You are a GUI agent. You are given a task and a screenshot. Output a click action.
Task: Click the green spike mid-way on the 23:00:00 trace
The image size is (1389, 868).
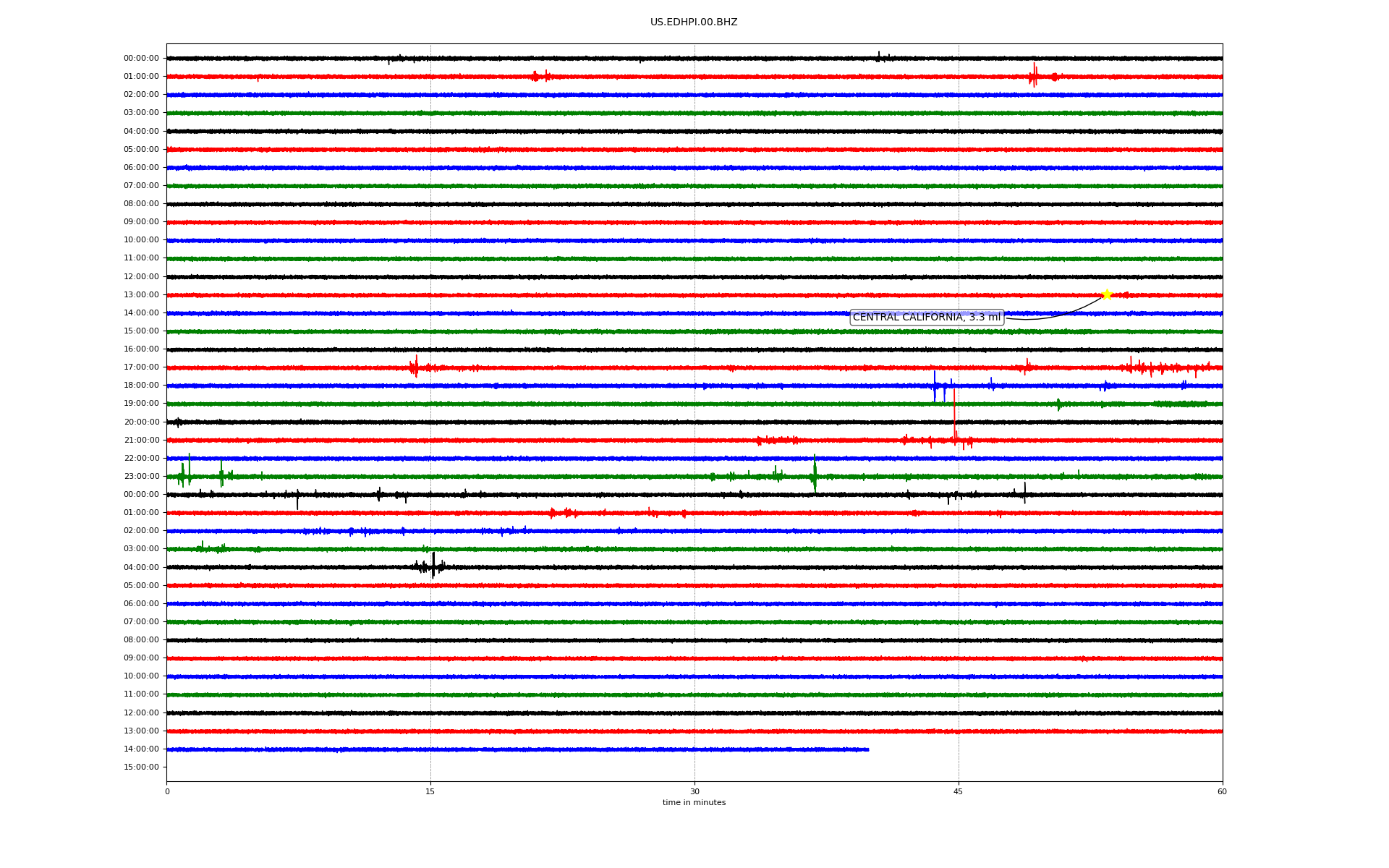click(x=815, y=474)
